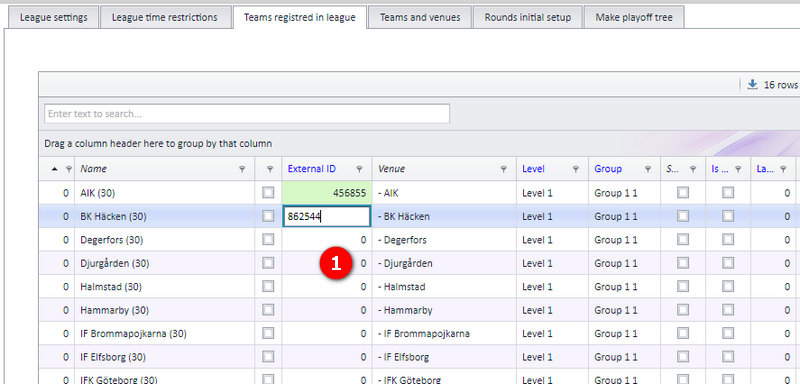This screenshot has width=800, height=384.
Task: Go to Rounds initial setup tab
Action: pyautogui.click(x=528, y=17)
